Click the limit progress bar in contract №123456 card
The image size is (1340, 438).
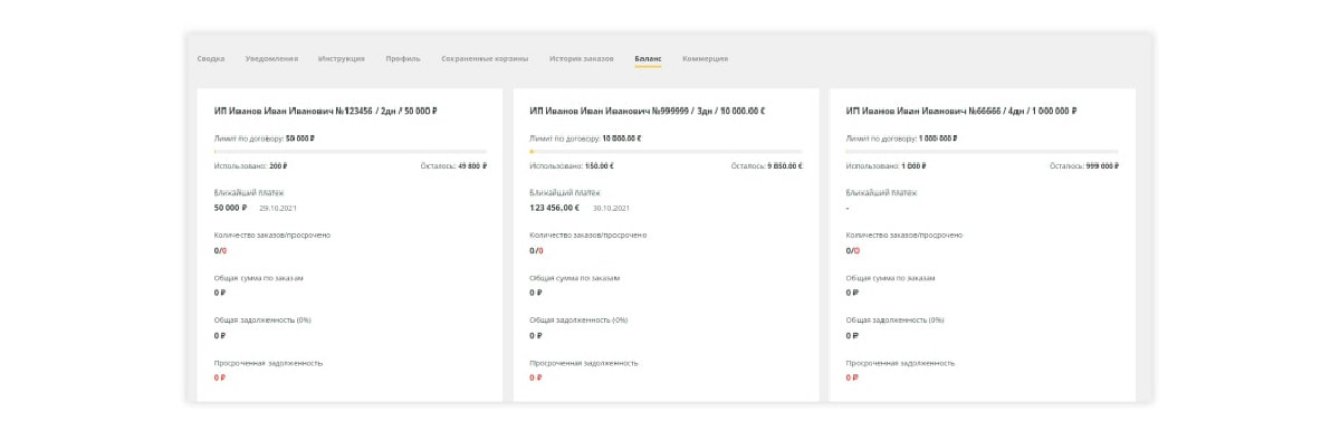click(x=350, y=152)
